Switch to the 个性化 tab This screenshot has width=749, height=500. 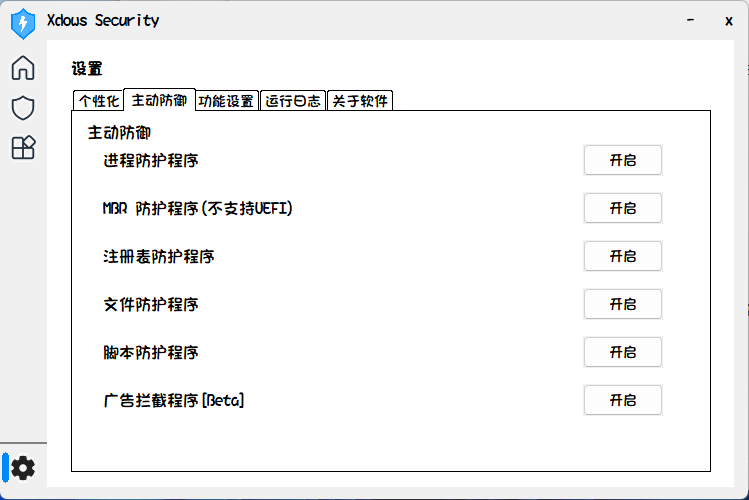tap(98, 100)
